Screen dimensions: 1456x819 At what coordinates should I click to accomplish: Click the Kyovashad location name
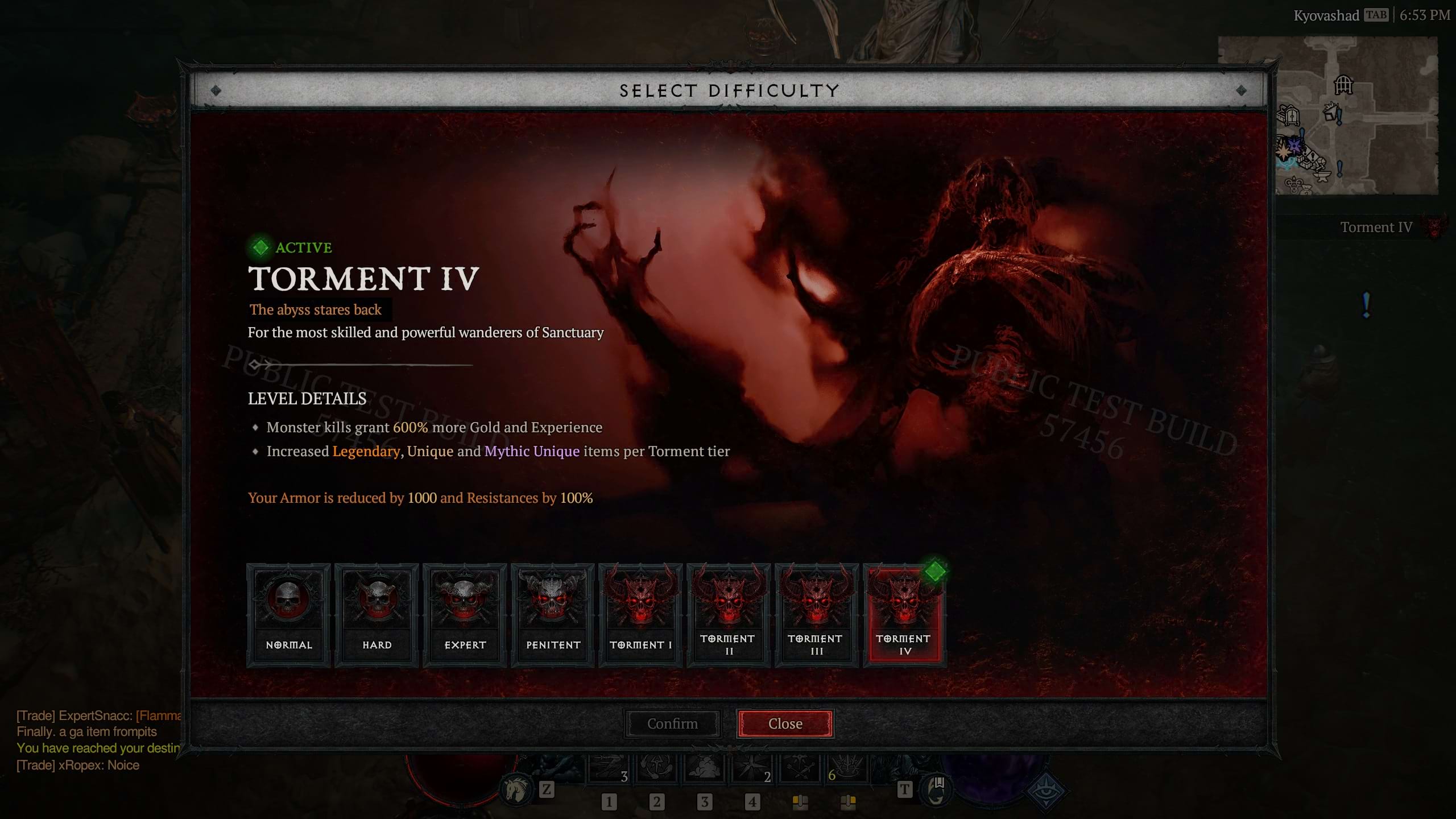pyautogui.click(x=1326, y=15)
